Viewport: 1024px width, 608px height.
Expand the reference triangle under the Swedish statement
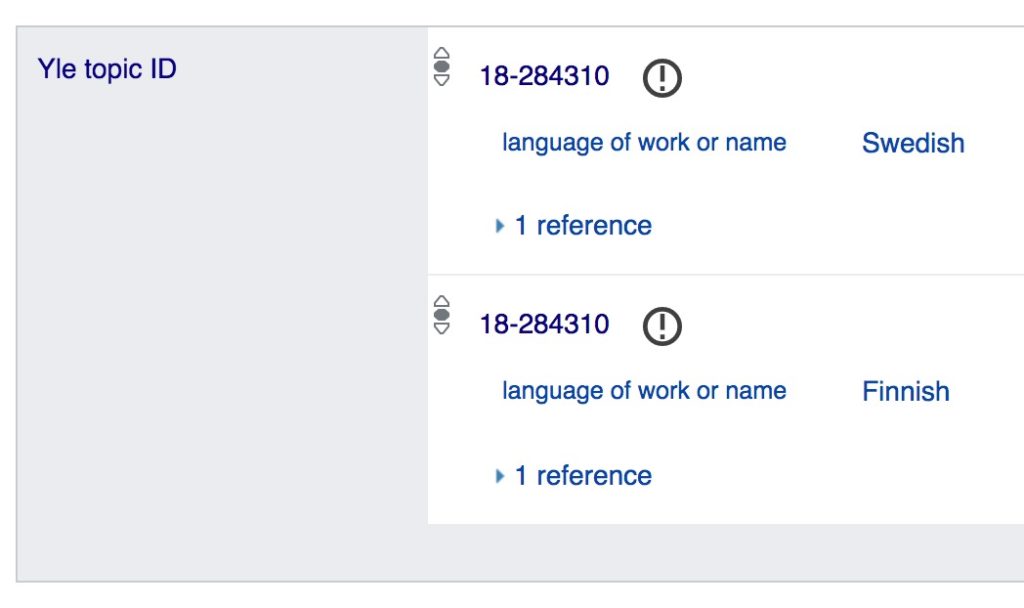pyautogui.click(x=500, y=226)
